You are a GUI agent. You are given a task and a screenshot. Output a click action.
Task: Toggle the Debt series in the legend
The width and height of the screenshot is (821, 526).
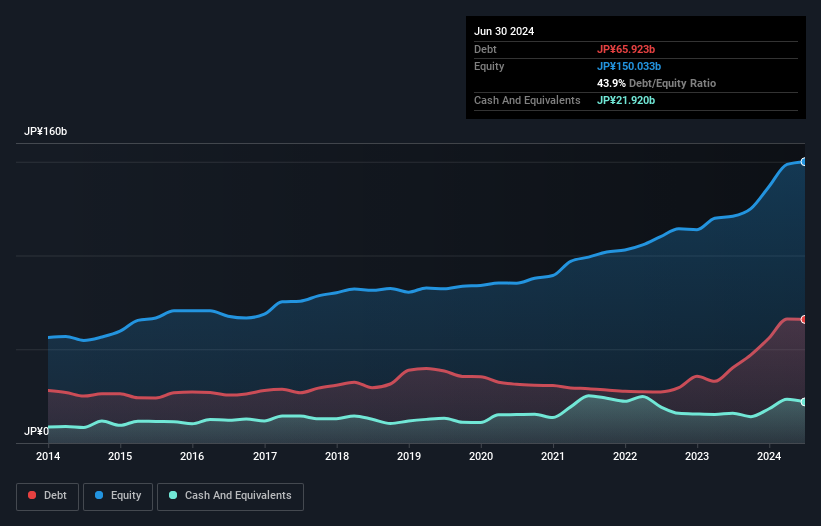[46, 496]
